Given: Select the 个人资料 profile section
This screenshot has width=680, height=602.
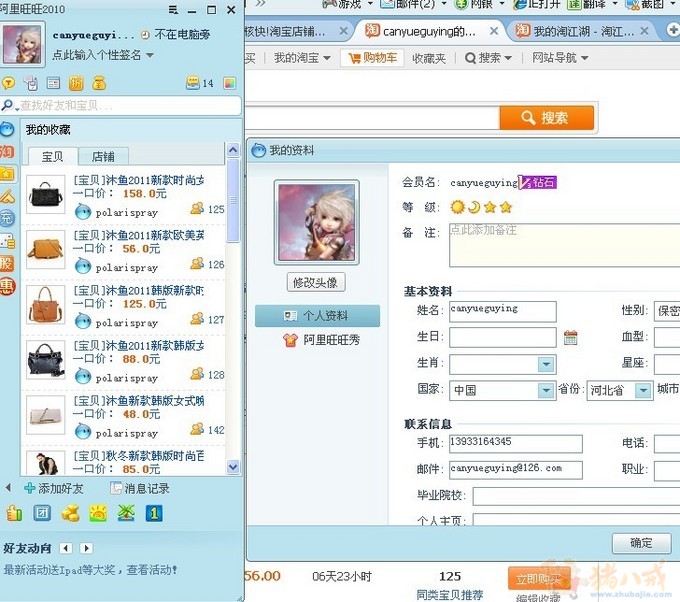Looking at the screenshot, I should pyautogui.click(x=317, y=316).
